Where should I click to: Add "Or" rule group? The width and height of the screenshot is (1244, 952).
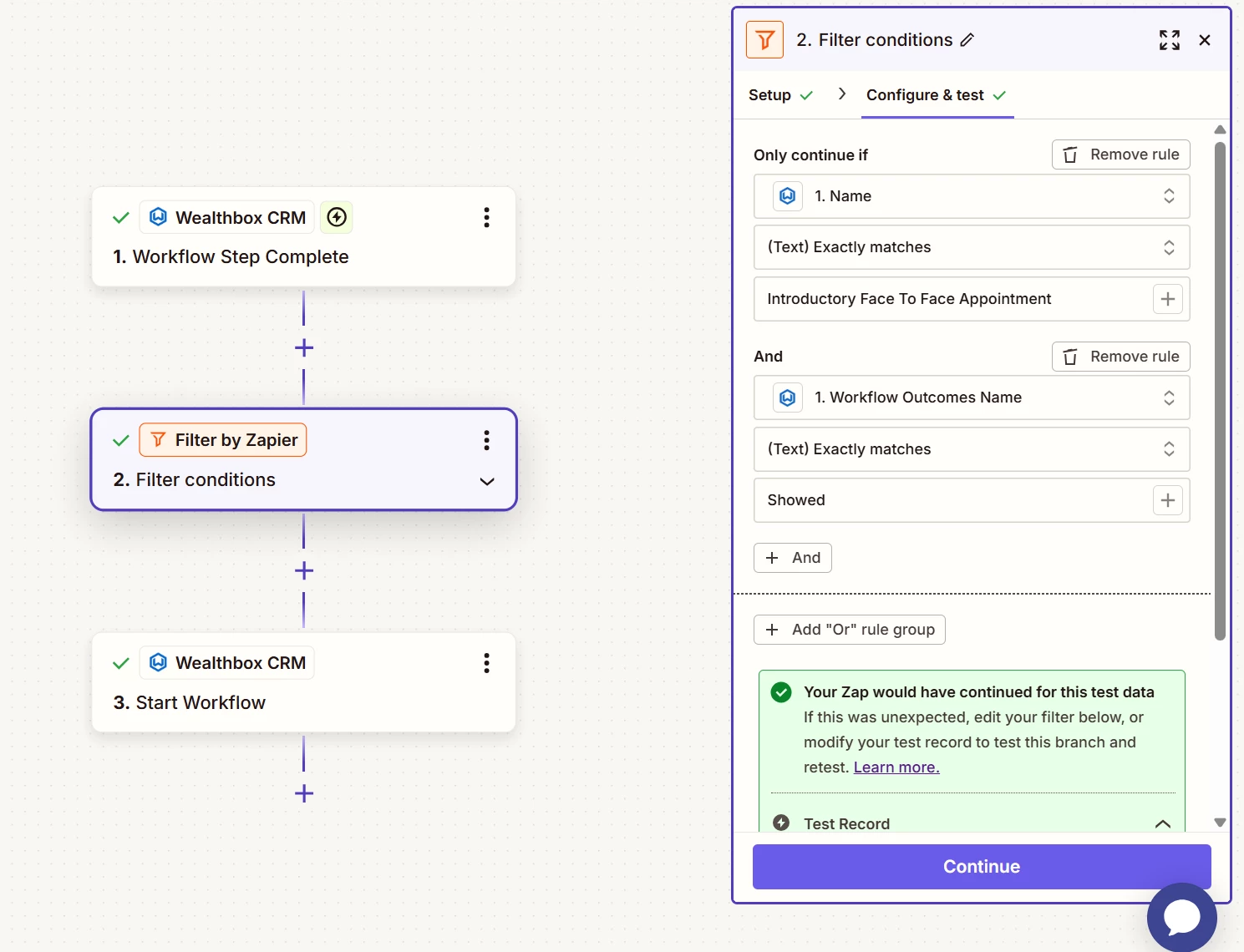pyautogui.click(x=850, y=630)
